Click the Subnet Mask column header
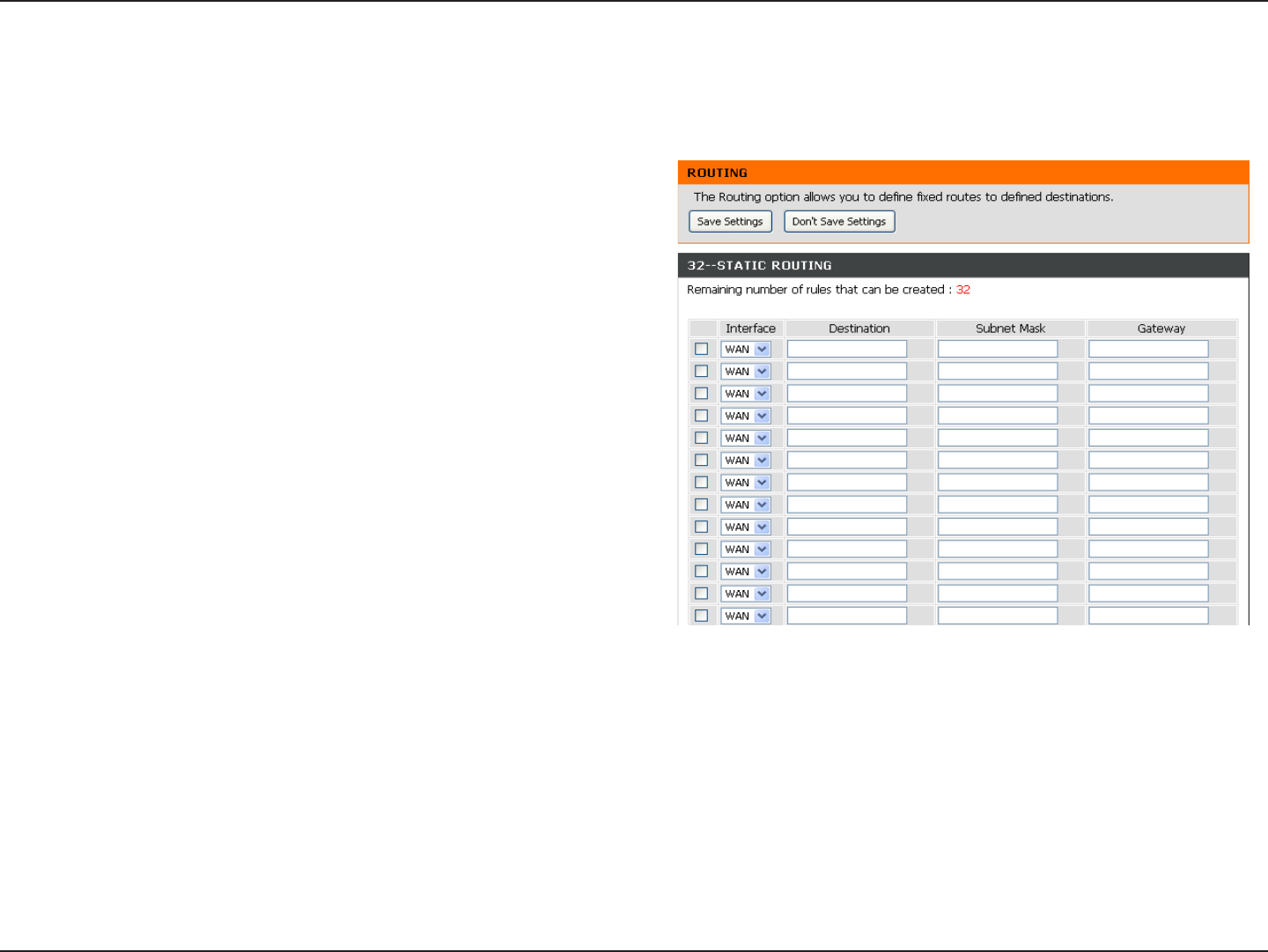The height and width of the screenshot is (952, 1268). 1010,328
